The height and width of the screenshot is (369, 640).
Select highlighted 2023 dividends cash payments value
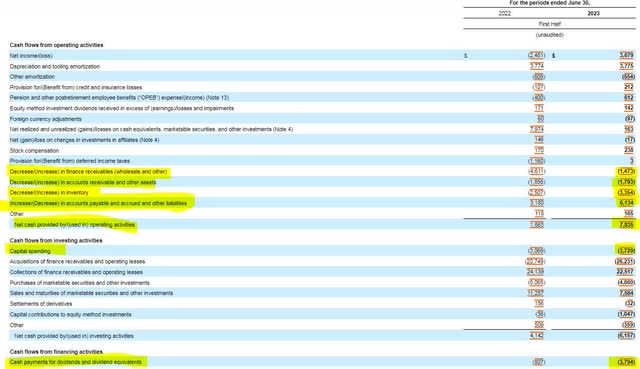pyautogui.click(x=625, y=362)
